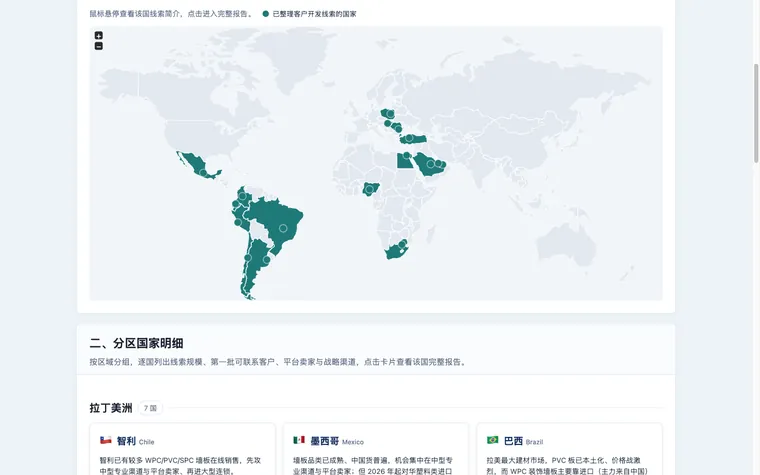Click Brazil card description starting 拉美最大建材市场
The width and height of the screenshot is (760, 475).
pos(568,465)
